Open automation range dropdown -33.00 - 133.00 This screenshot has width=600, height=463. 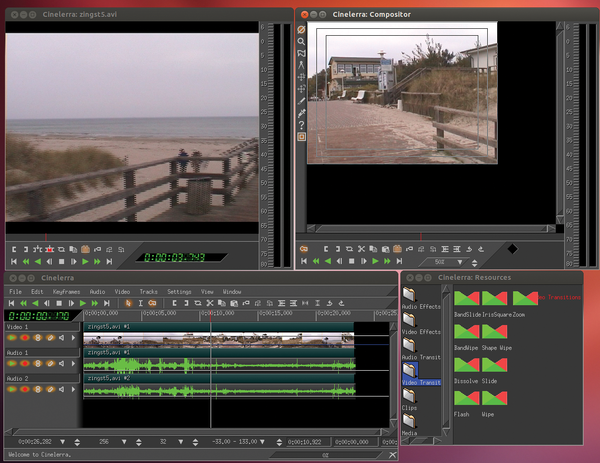point(262,442)
